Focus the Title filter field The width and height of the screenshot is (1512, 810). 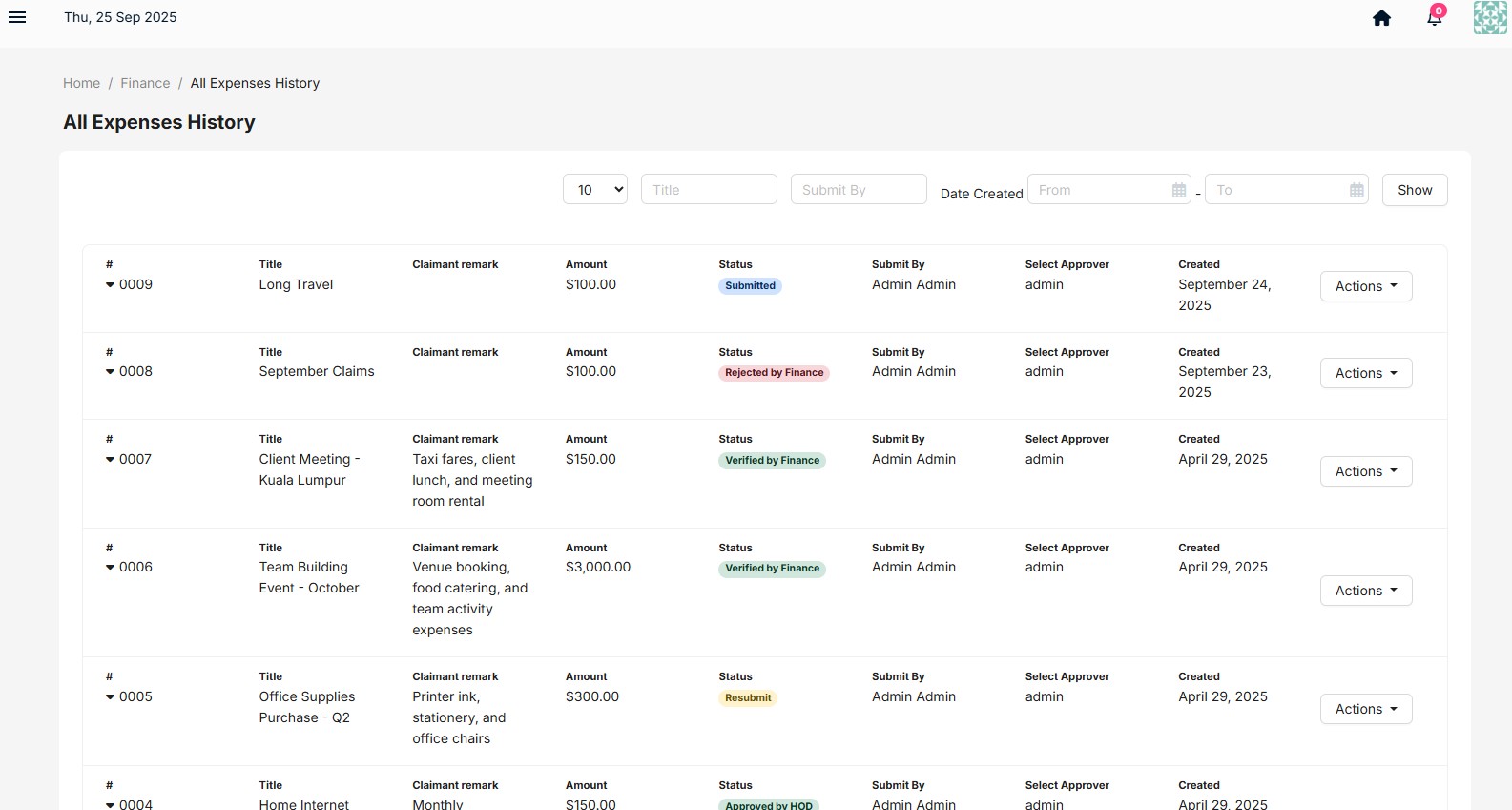[709, 189]
